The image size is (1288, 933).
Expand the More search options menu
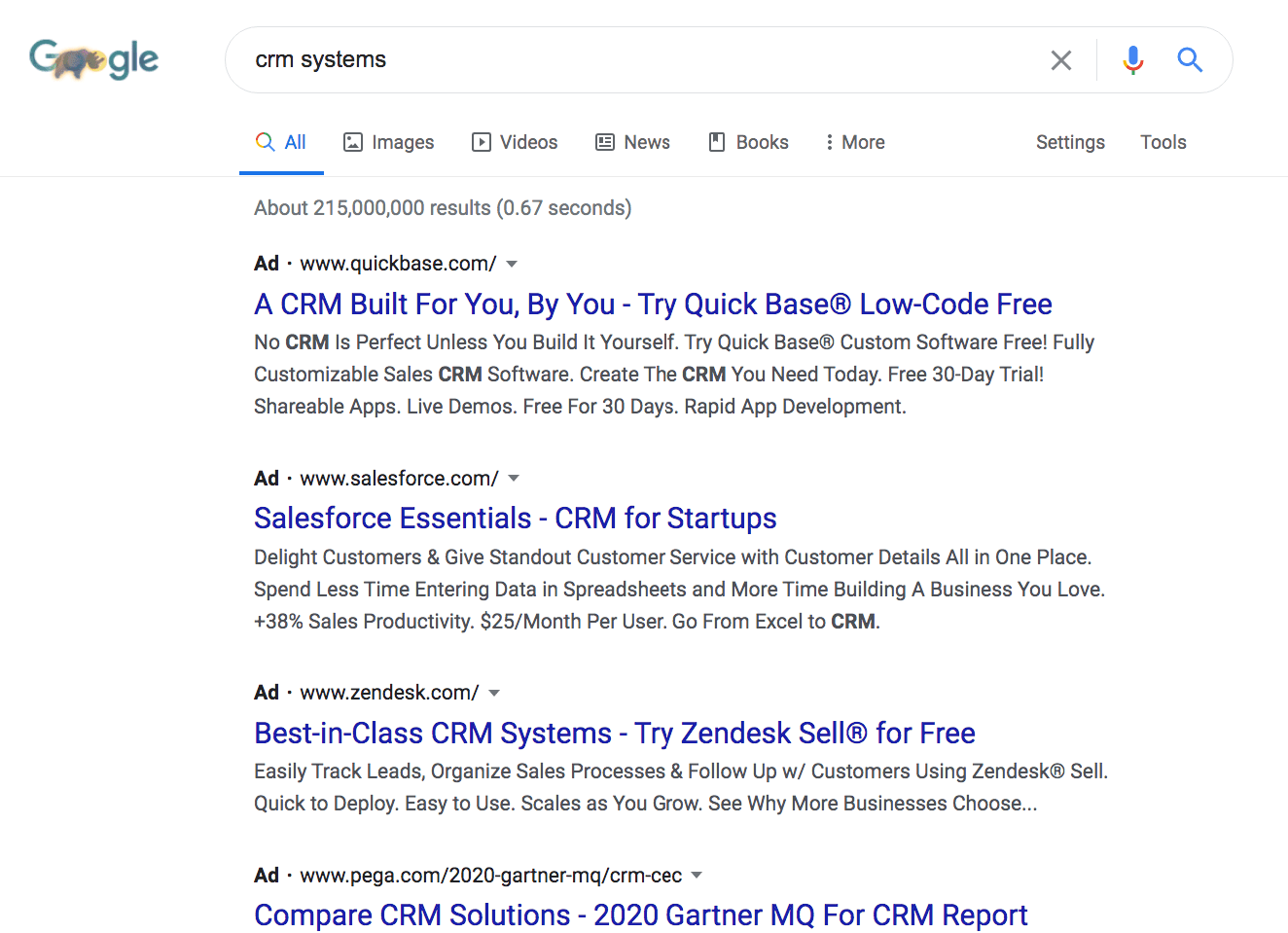(x=855, y=142)
